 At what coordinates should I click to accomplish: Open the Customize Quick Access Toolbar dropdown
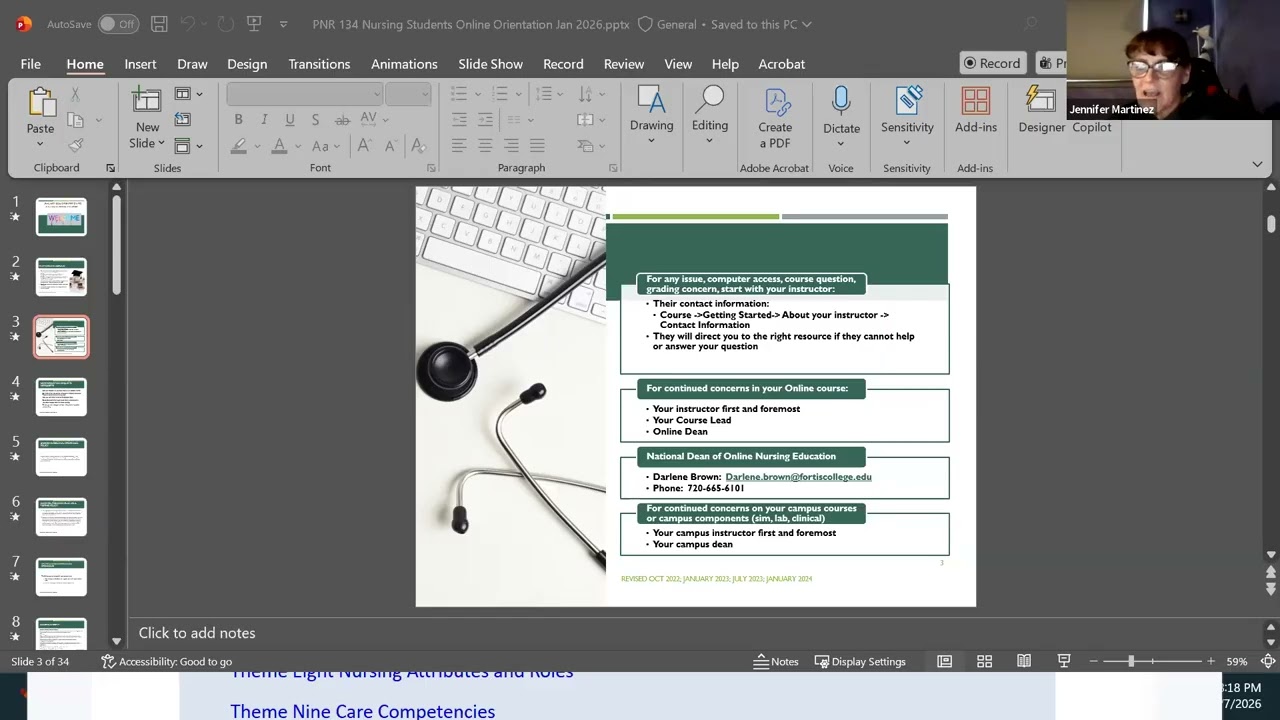pyautogui.click(x=283, y=24)
